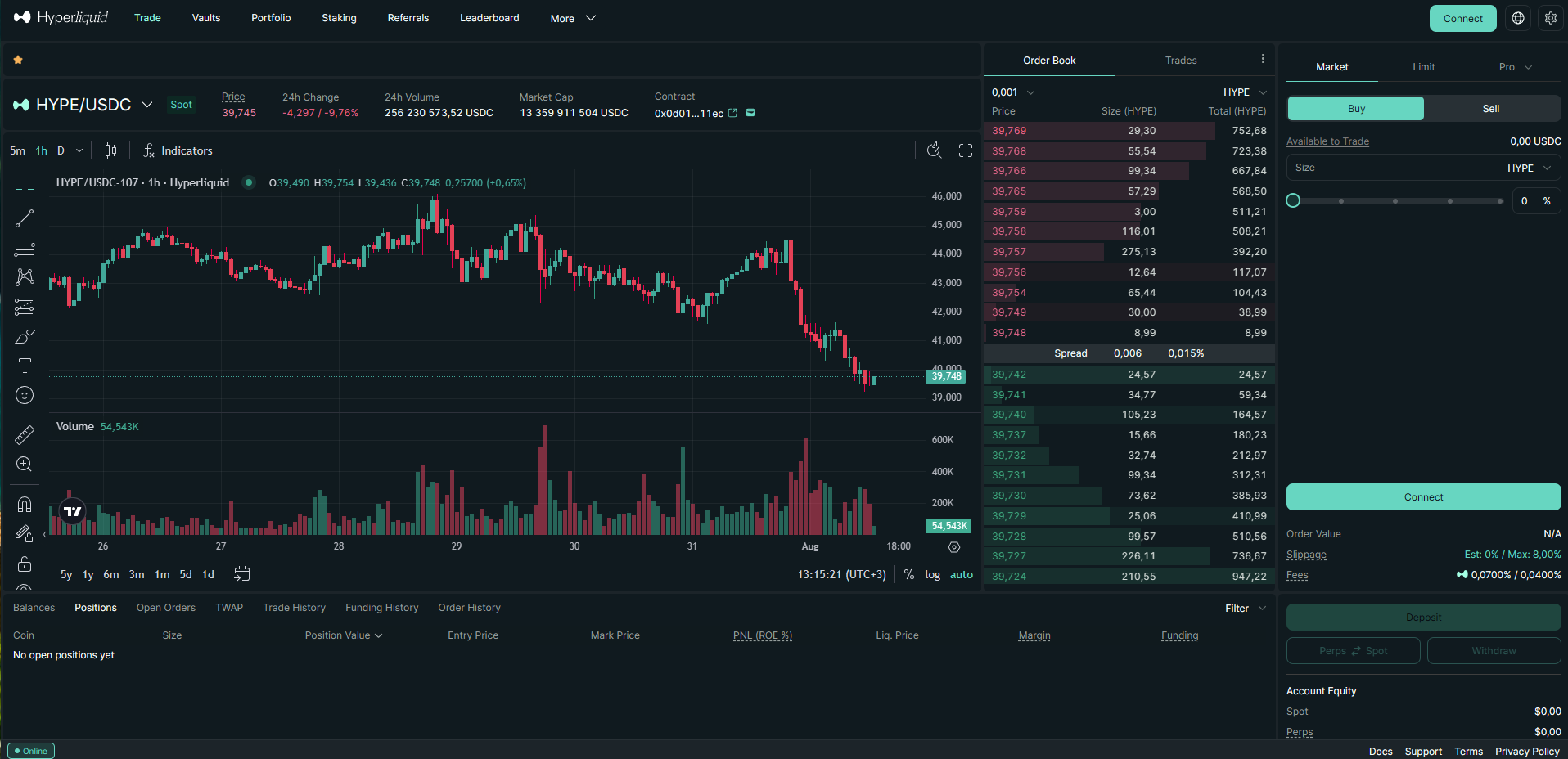
Task: Open the candlestick chart style selector
Action: point(110,150)
